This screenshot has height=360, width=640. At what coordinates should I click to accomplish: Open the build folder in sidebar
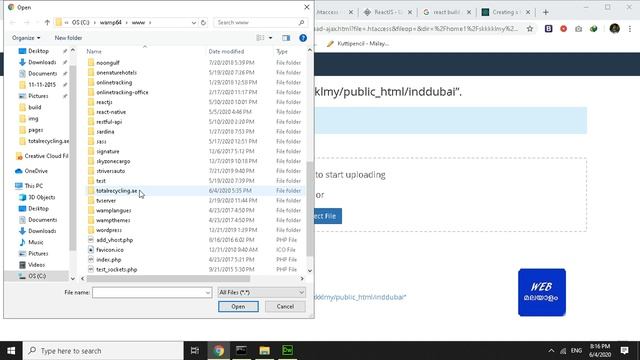tap(34, 107)
